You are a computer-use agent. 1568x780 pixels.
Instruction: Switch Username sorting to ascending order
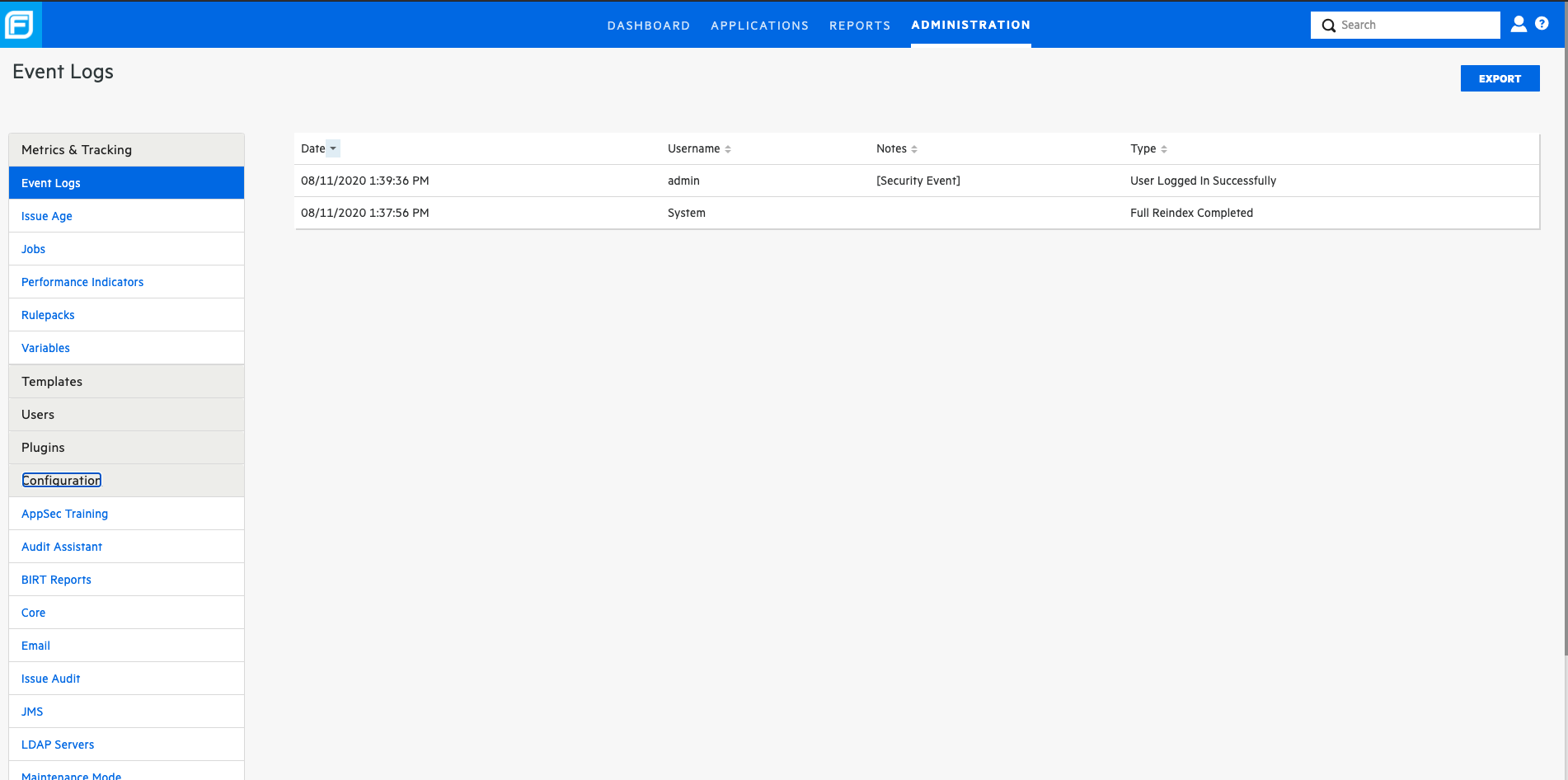coord(726,148)
